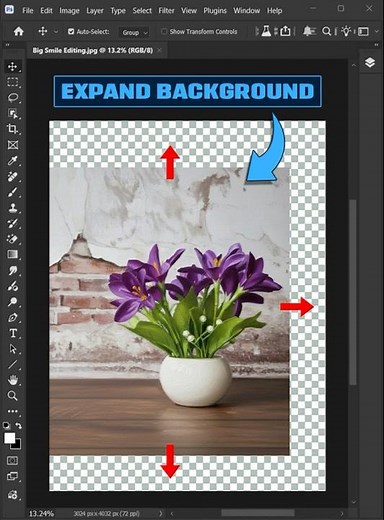
Task: Expand the collapsed toolbar double arrows
Action: (x=7, y=45)
